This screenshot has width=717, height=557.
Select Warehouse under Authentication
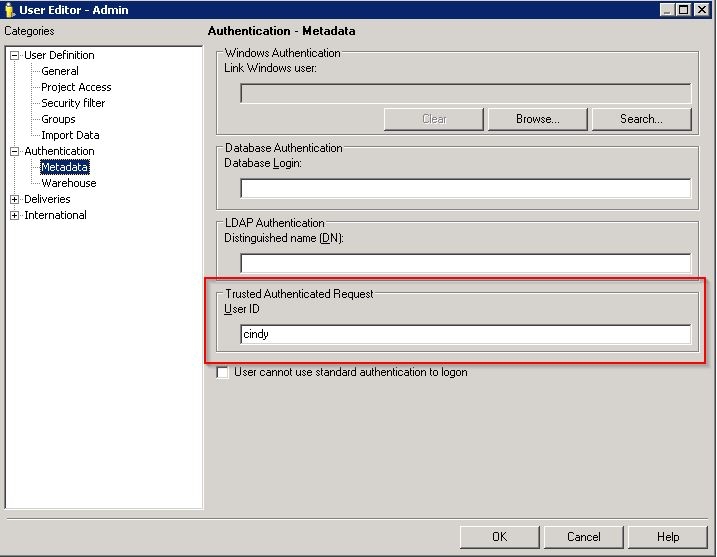(x=69, y=183)
